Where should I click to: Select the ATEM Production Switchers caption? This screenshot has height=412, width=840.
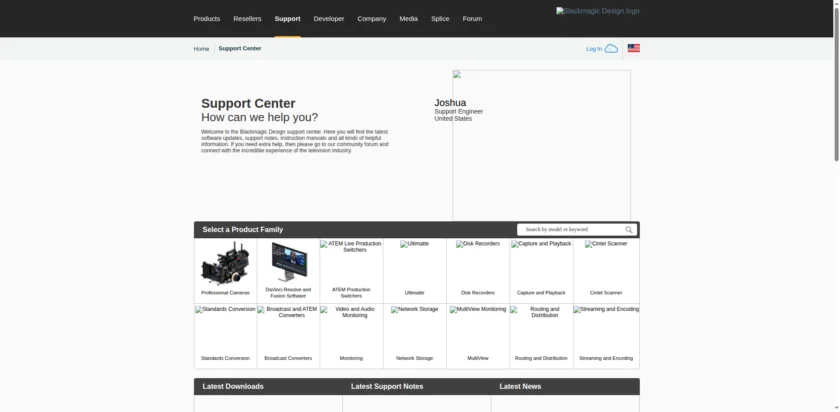351,293
